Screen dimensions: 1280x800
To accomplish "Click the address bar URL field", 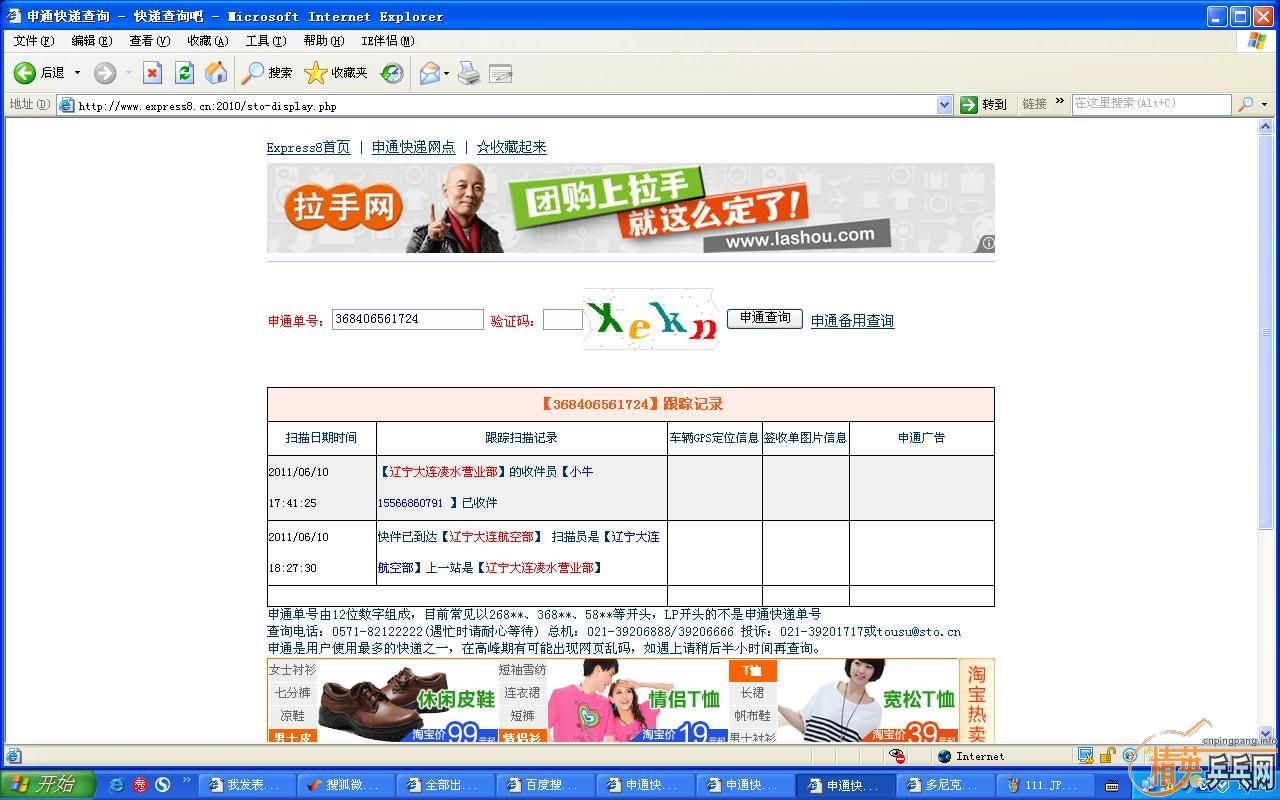I will (505, 105).
